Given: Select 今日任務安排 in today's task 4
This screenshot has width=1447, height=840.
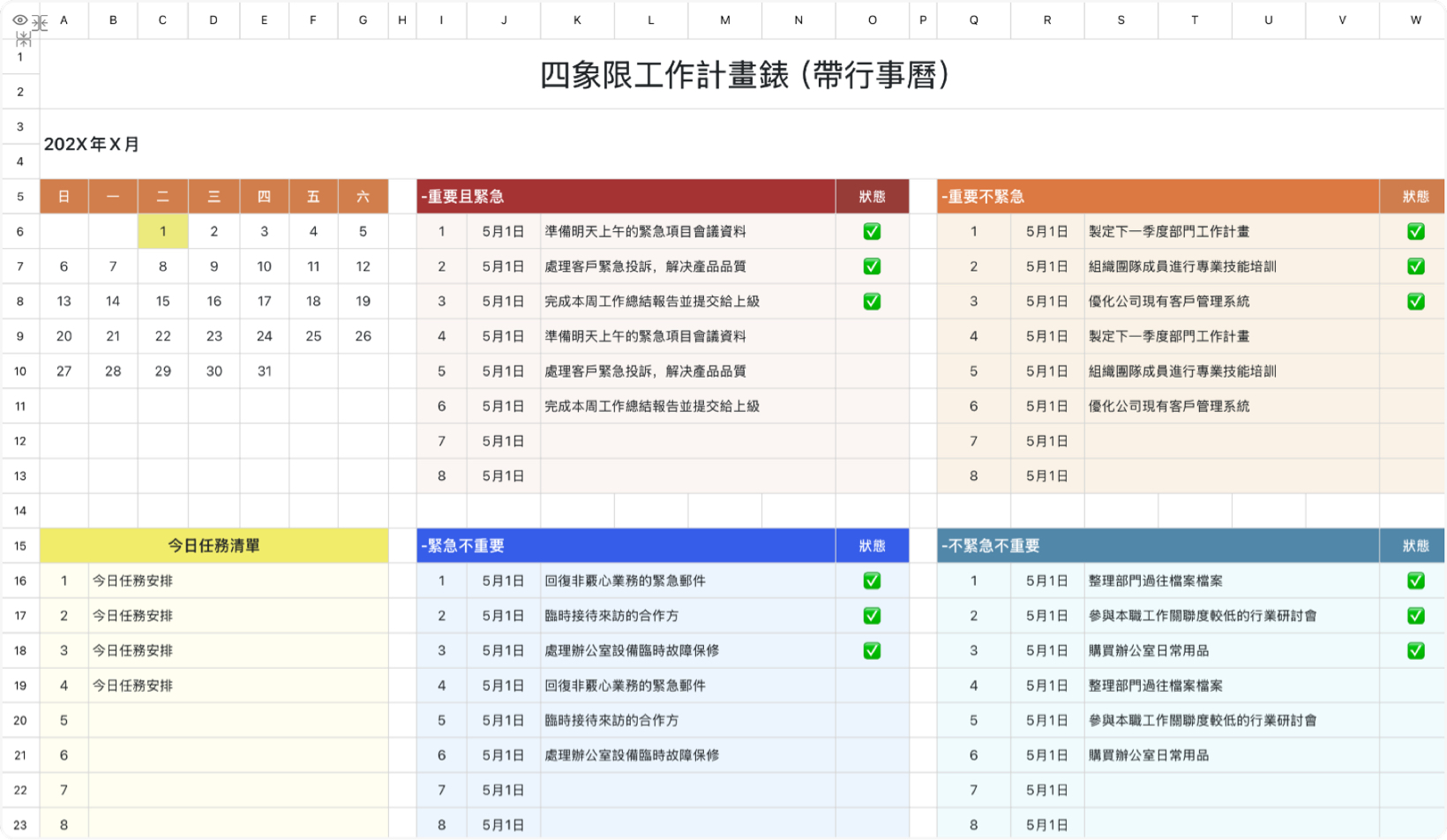Looking at the screenshot, I should [238, 686].
